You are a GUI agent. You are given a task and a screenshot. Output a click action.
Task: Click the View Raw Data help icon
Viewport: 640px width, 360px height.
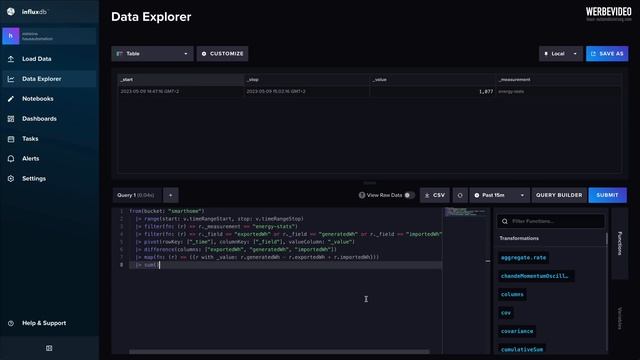click(x=362, y=195)
